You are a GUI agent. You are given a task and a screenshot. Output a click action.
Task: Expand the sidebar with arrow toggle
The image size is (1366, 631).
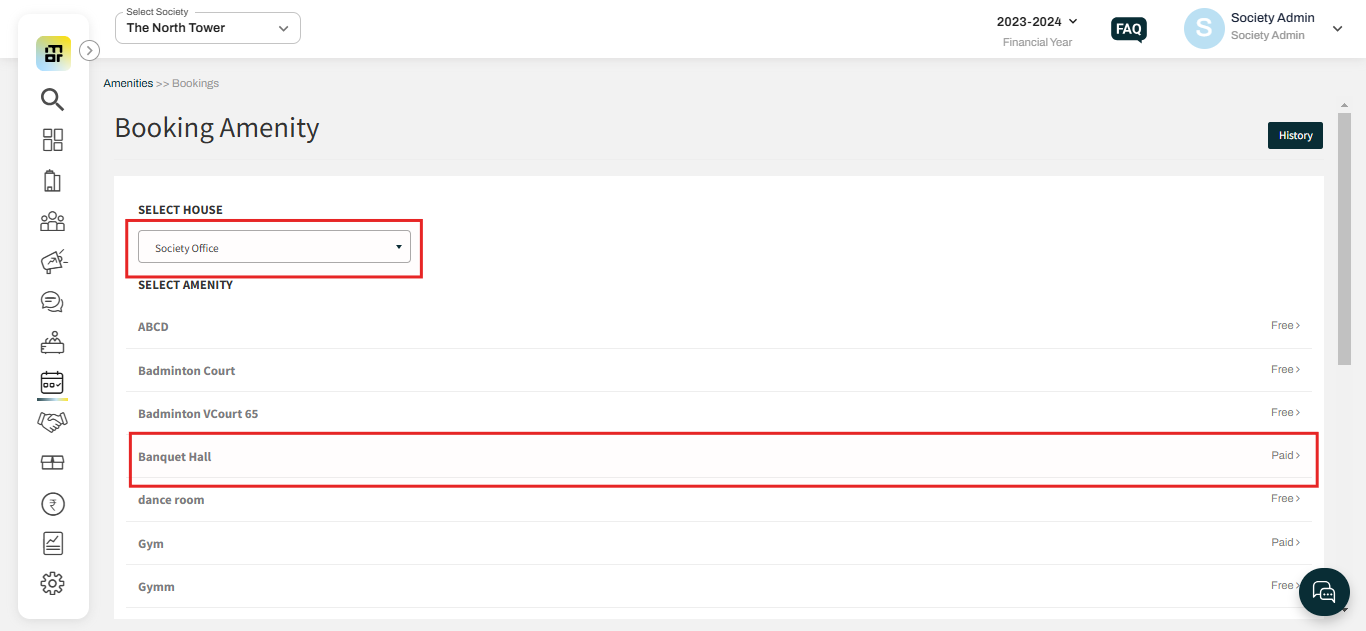tap(89, 50)
